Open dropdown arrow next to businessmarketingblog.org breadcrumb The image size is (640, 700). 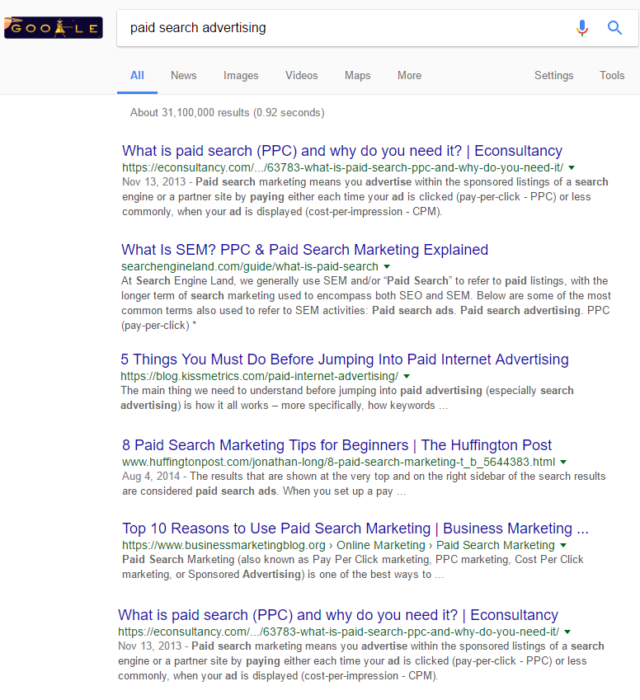tap(563, 545)
